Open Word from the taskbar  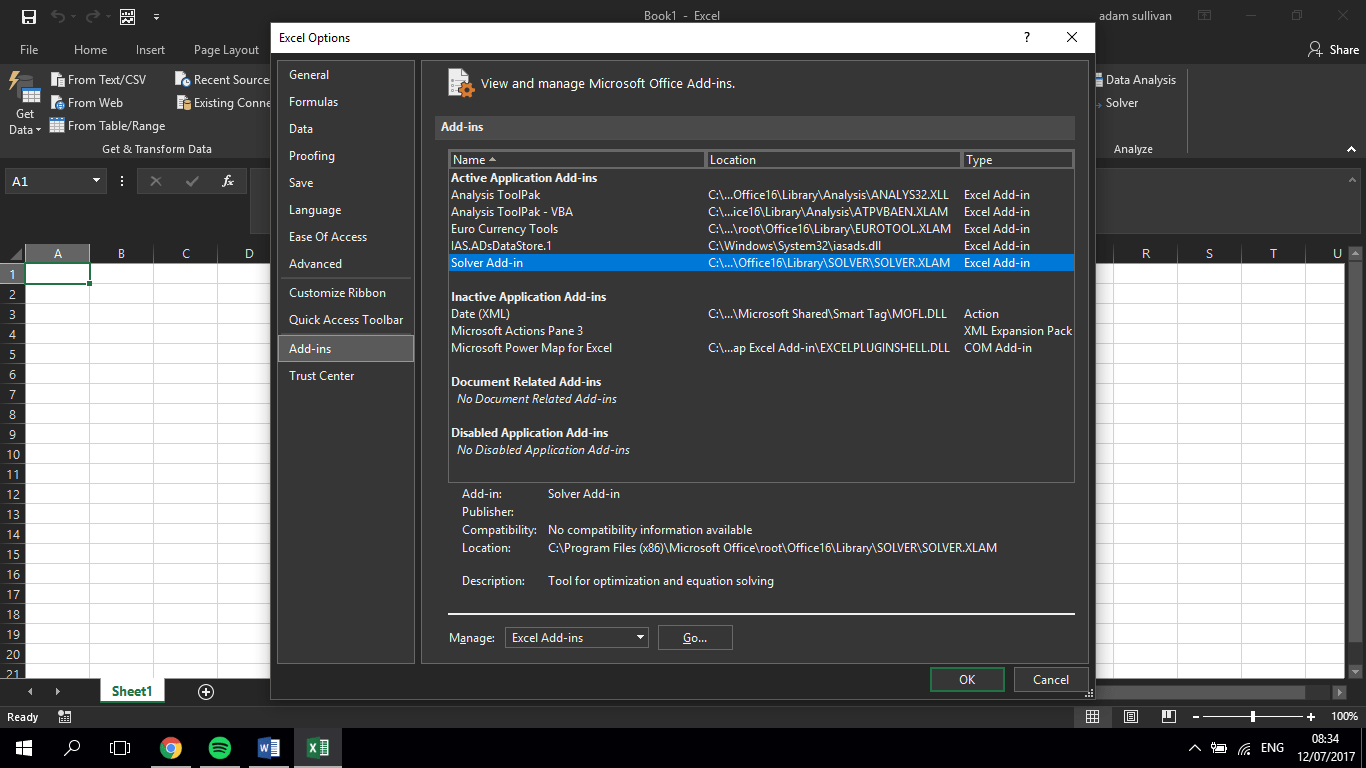[268, 747]
